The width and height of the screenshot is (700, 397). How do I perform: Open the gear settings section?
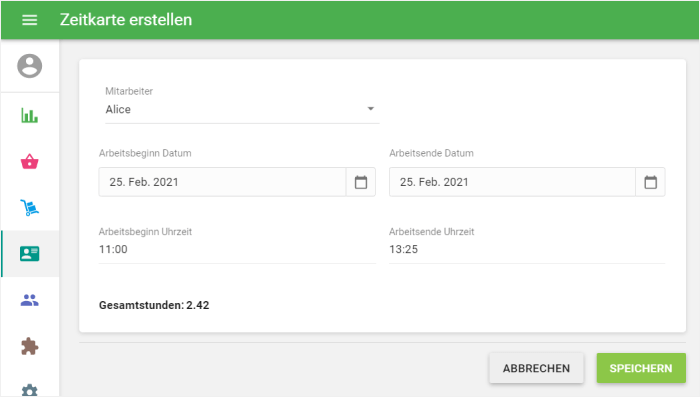coord(29,390)
